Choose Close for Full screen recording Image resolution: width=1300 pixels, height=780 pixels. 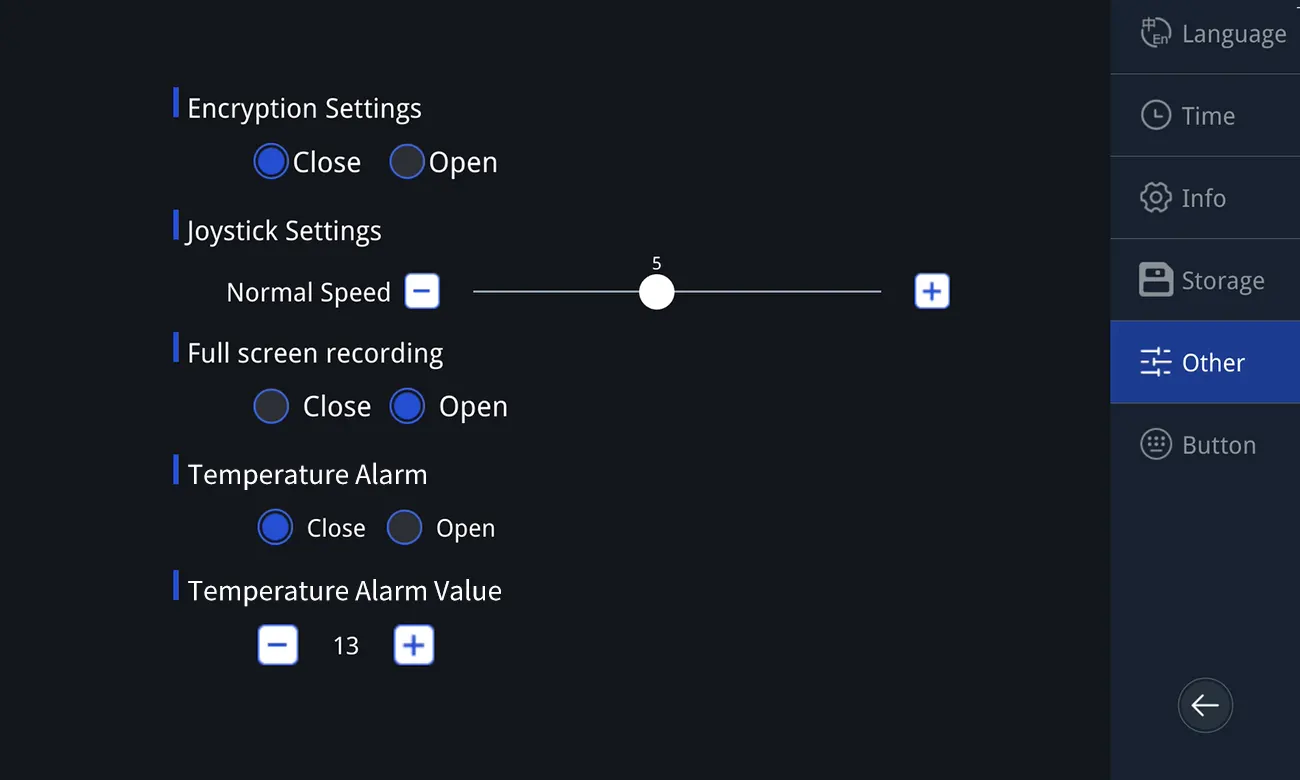click(x=271, y=407)
